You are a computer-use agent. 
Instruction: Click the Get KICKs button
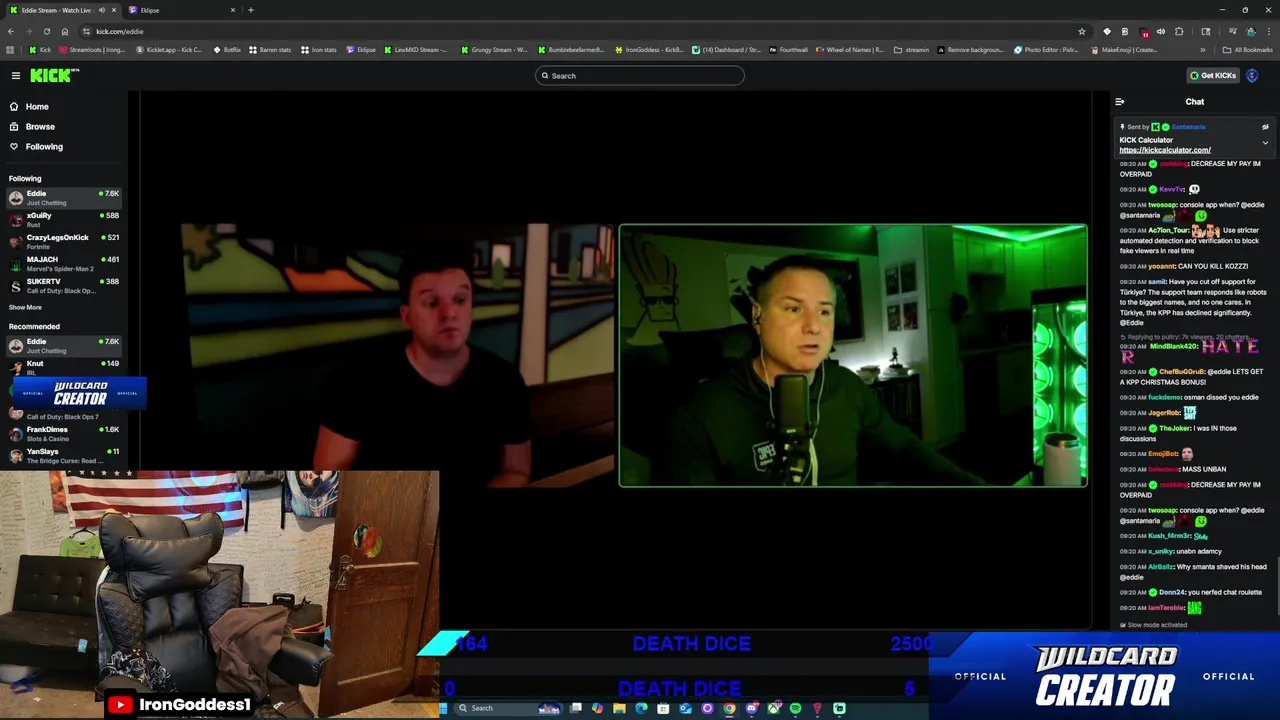coord(1212,75)
